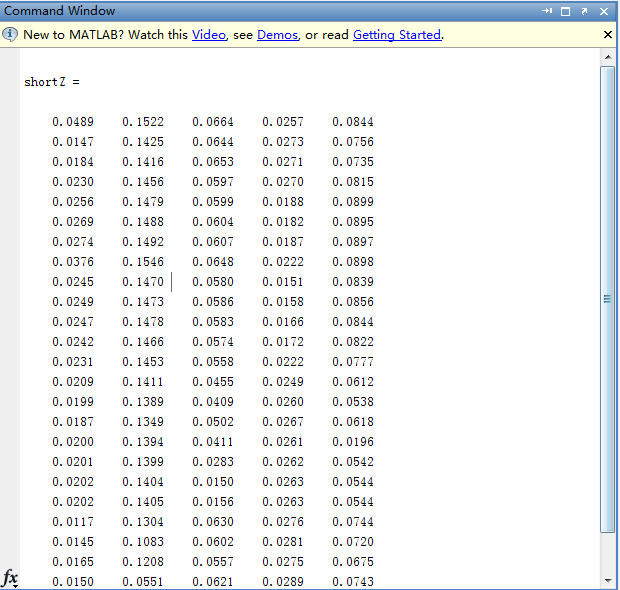Click the scrollbar up arrow
Screen dimensions: 620x590
608,57
